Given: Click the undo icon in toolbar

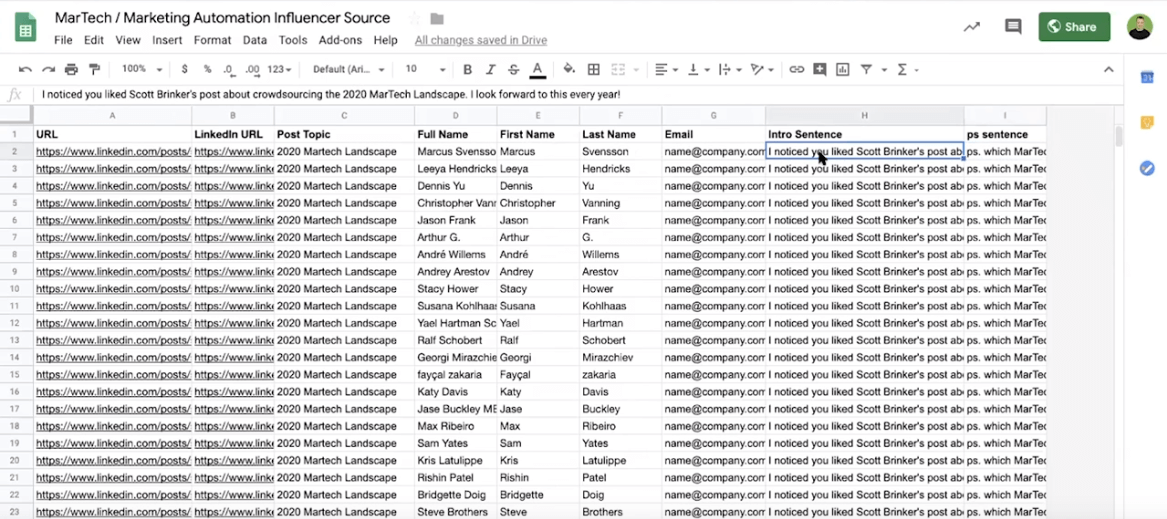Looking at the screenshot, I should click(25, 70).
